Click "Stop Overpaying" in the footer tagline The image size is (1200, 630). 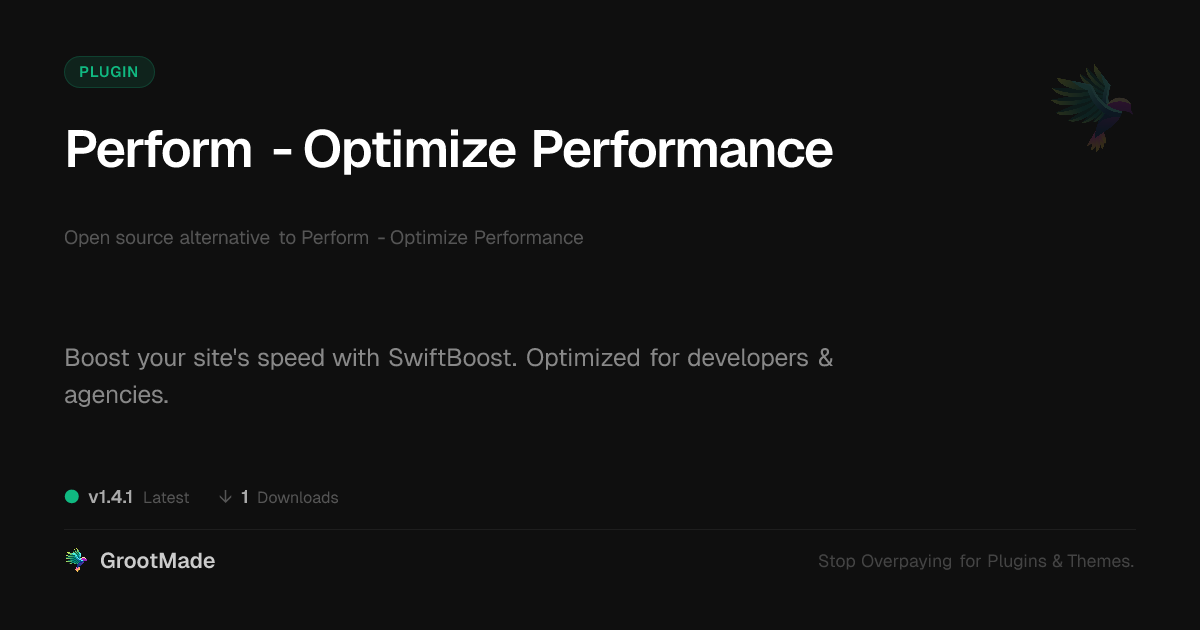(885, 561)
